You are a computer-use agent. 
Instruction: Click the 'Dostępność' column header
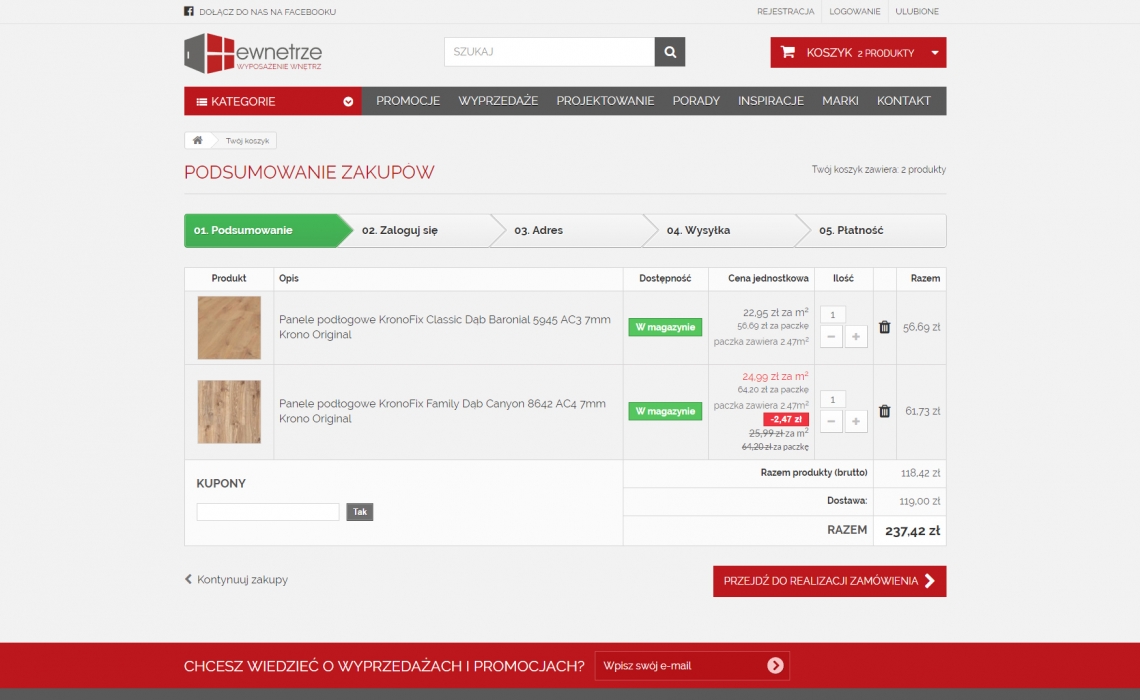[x=665, y=278]
